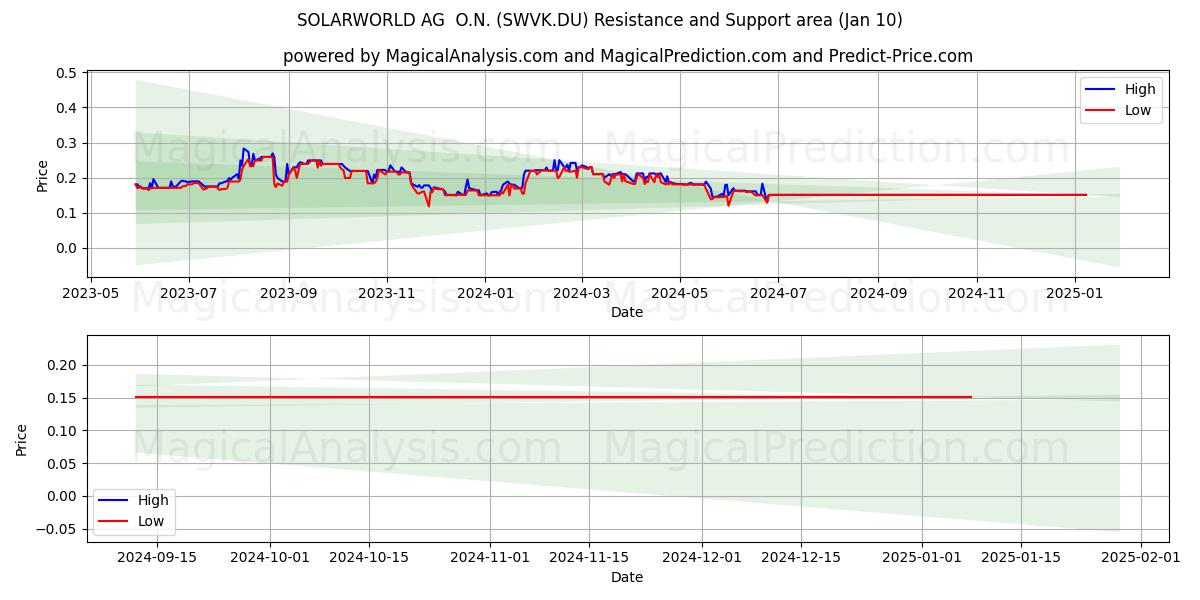1200x600 pixels.
Task: Click the '2024-09-15' x-axis label in the bottom chart
Action: [157, 559]
